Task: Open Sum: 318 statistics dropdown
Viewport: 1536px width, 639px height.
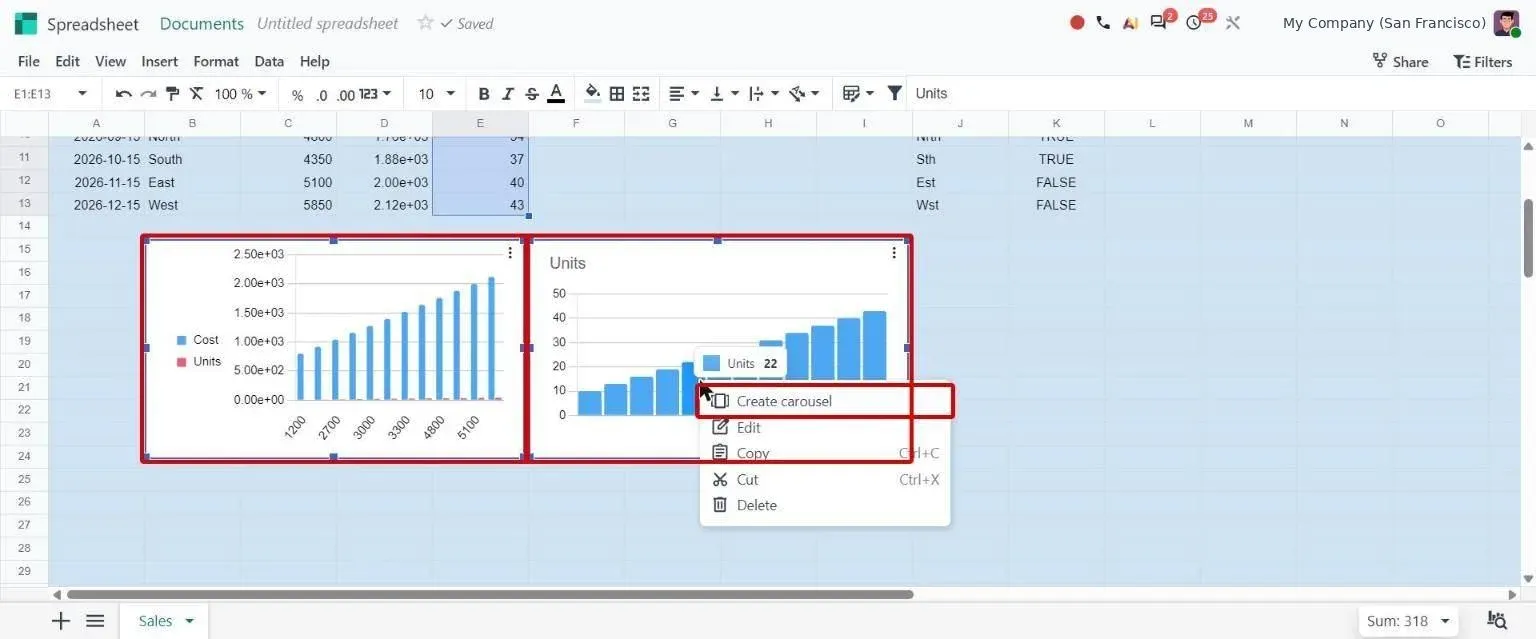Action: (1409, 621)
